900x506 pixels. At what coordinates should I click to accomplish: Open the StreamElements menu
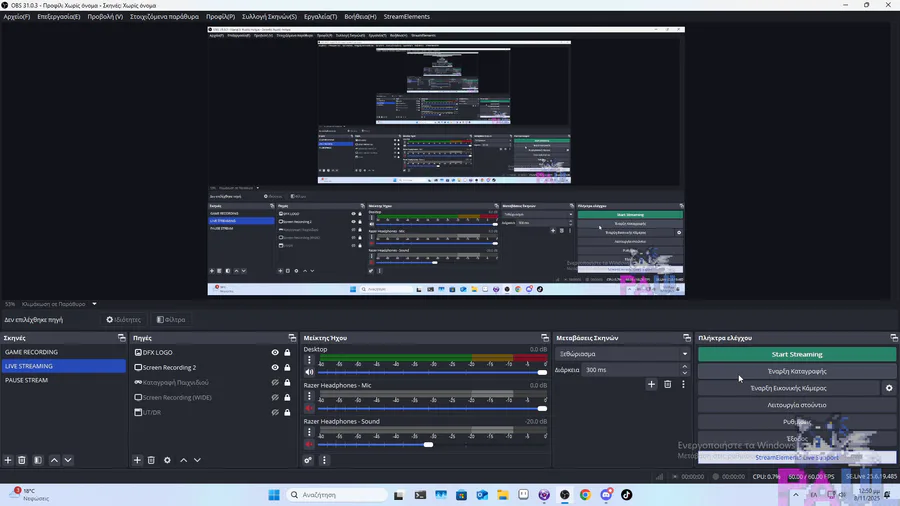tap(406, 17)
